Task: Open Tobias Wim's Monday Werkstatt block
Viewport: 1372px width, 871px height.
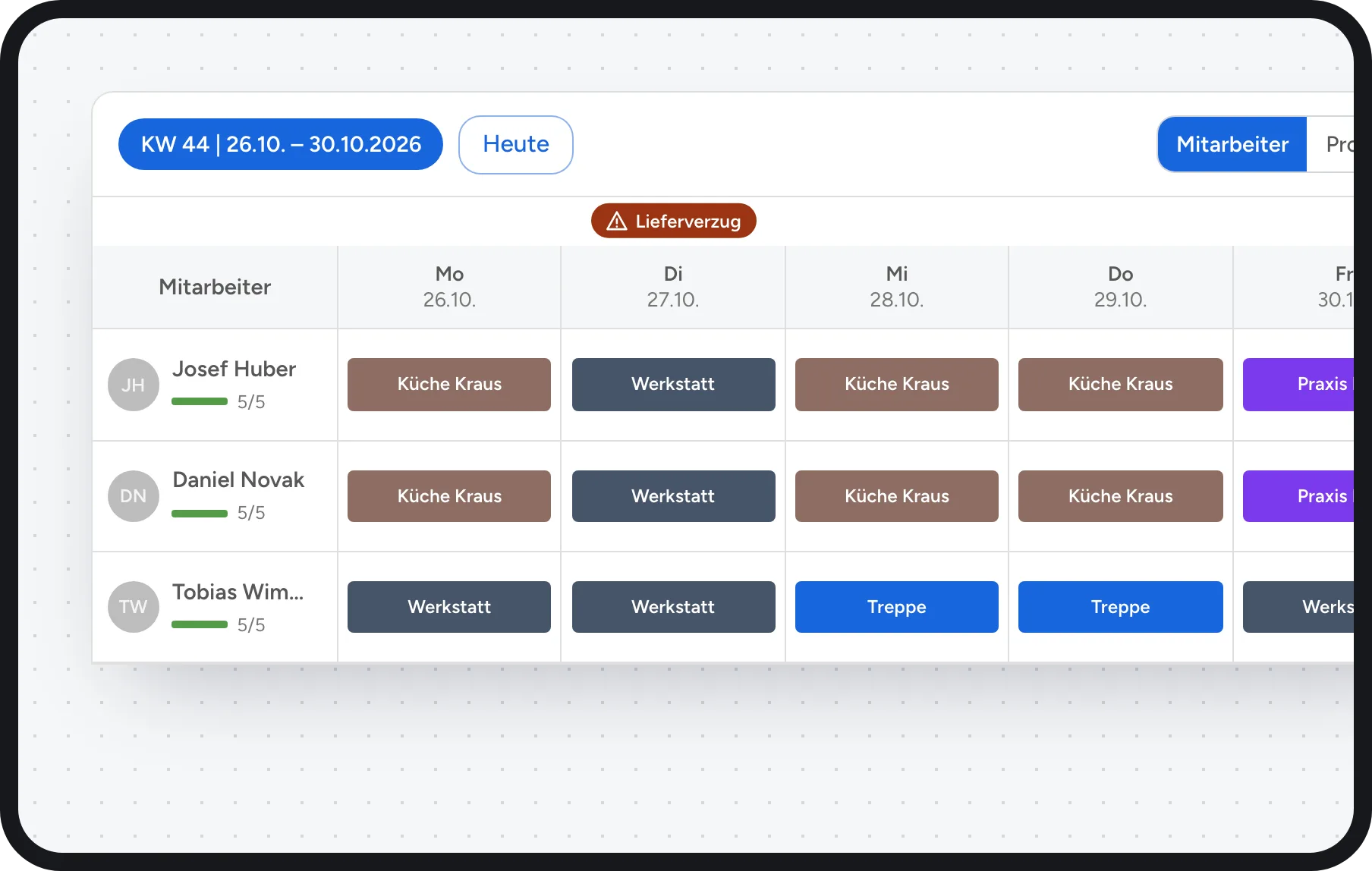Action: pos(449,607)
